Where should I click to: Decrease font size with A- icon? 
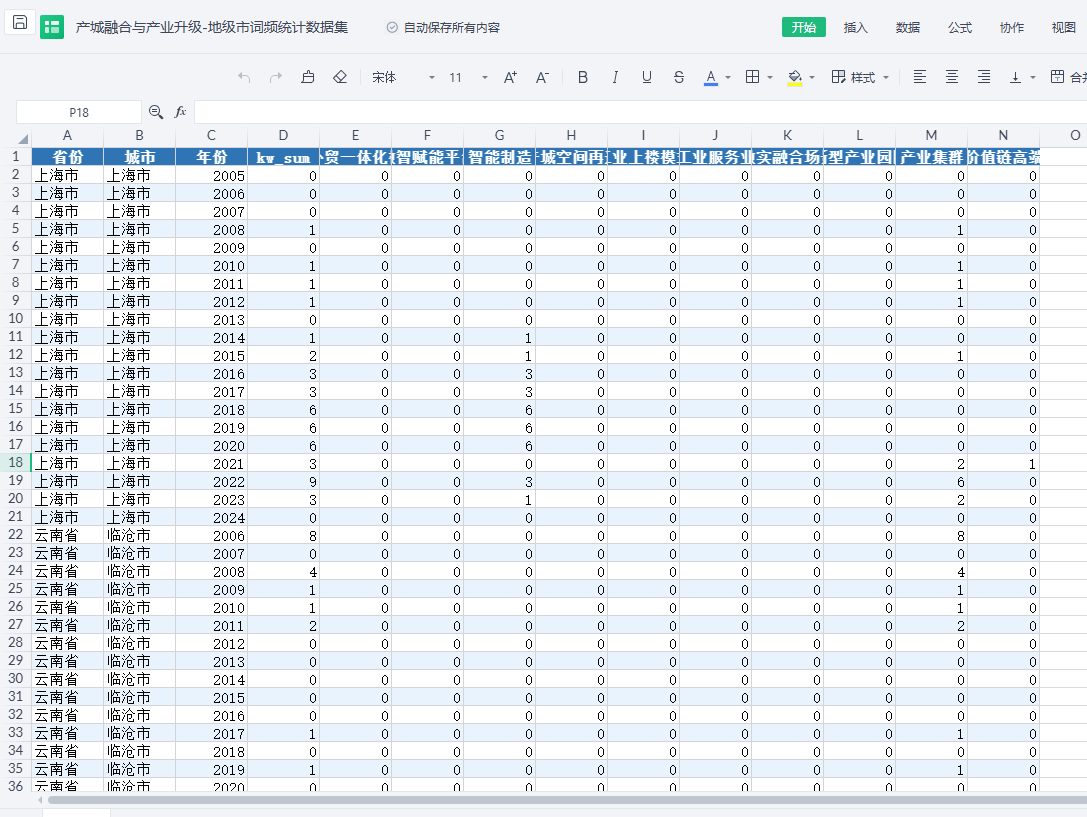point(542,77)
